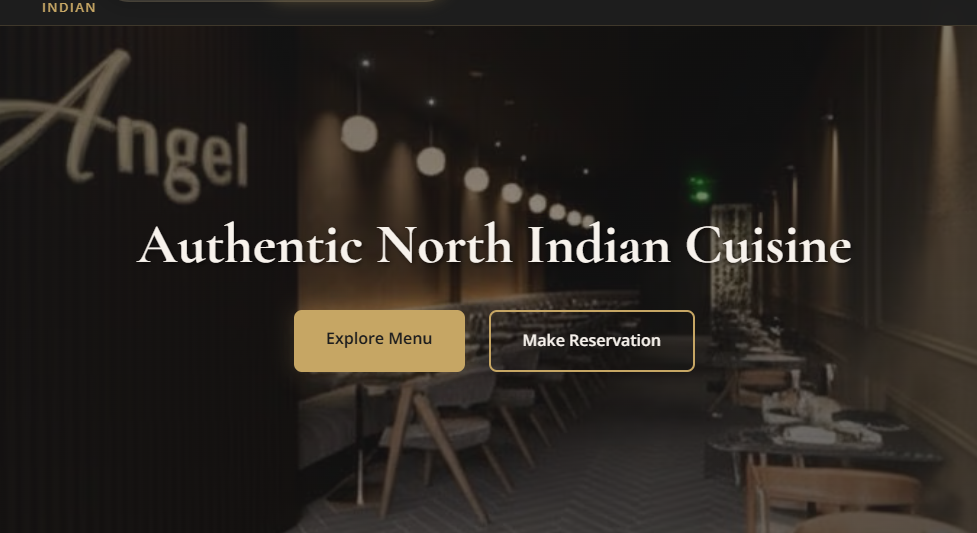The height and width of the screenshot is (533, 977).
Task: Click the Angel wall sign in photo
Action: click(125, 128)
